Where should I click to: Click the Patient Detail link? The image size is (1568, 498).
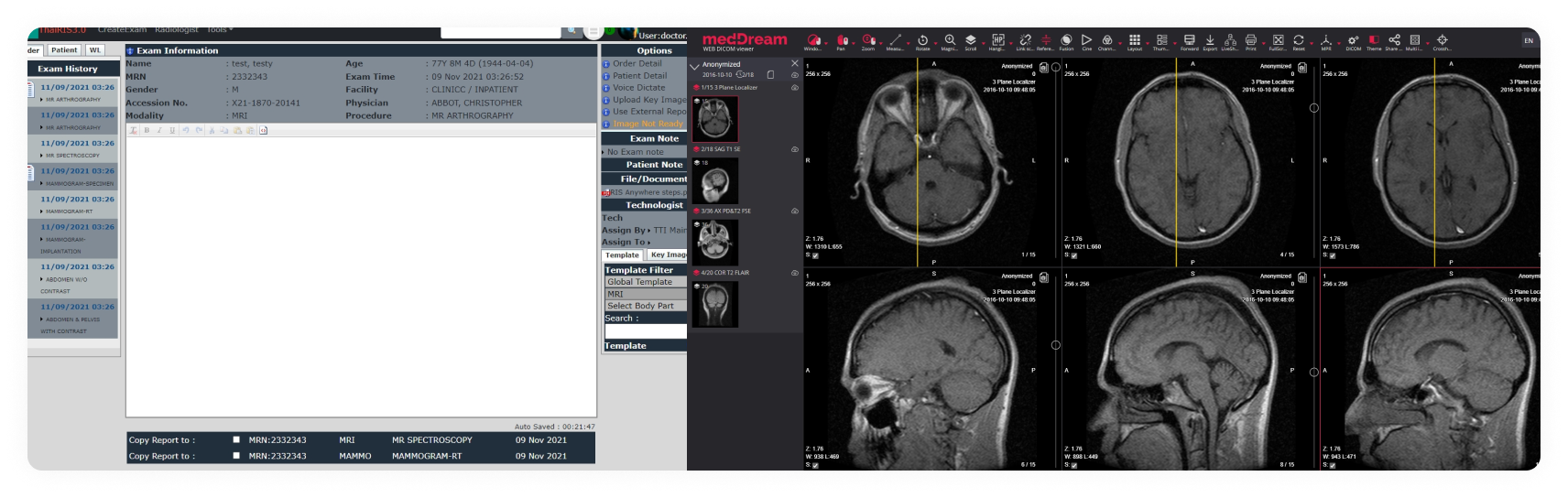pos(639,76)
